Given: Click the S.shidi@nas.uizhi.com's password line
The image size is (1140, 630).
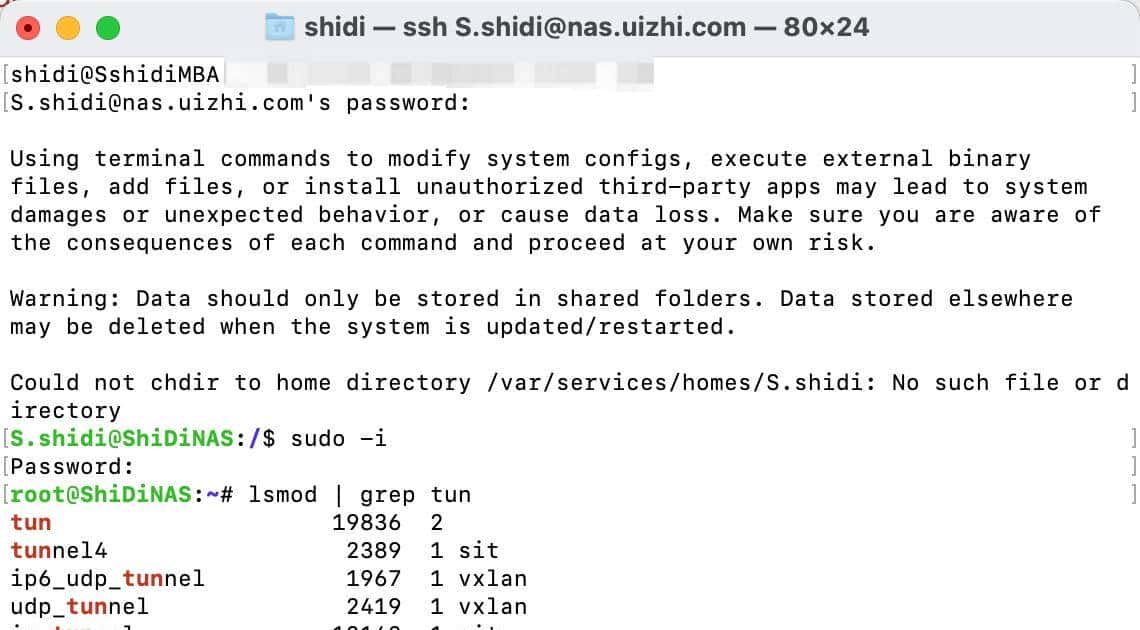Looking at the screenshot, I should pos(240,103).
